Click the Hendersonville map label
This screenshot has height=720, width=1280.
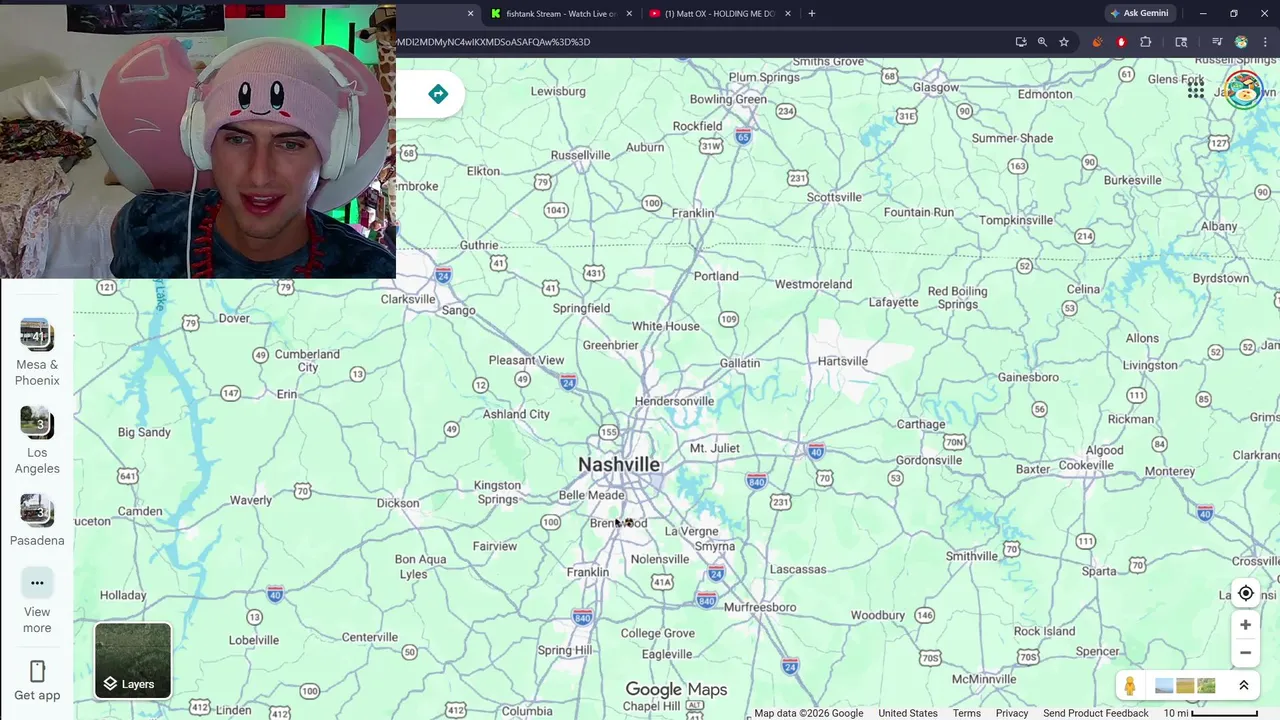click(674, 401)
